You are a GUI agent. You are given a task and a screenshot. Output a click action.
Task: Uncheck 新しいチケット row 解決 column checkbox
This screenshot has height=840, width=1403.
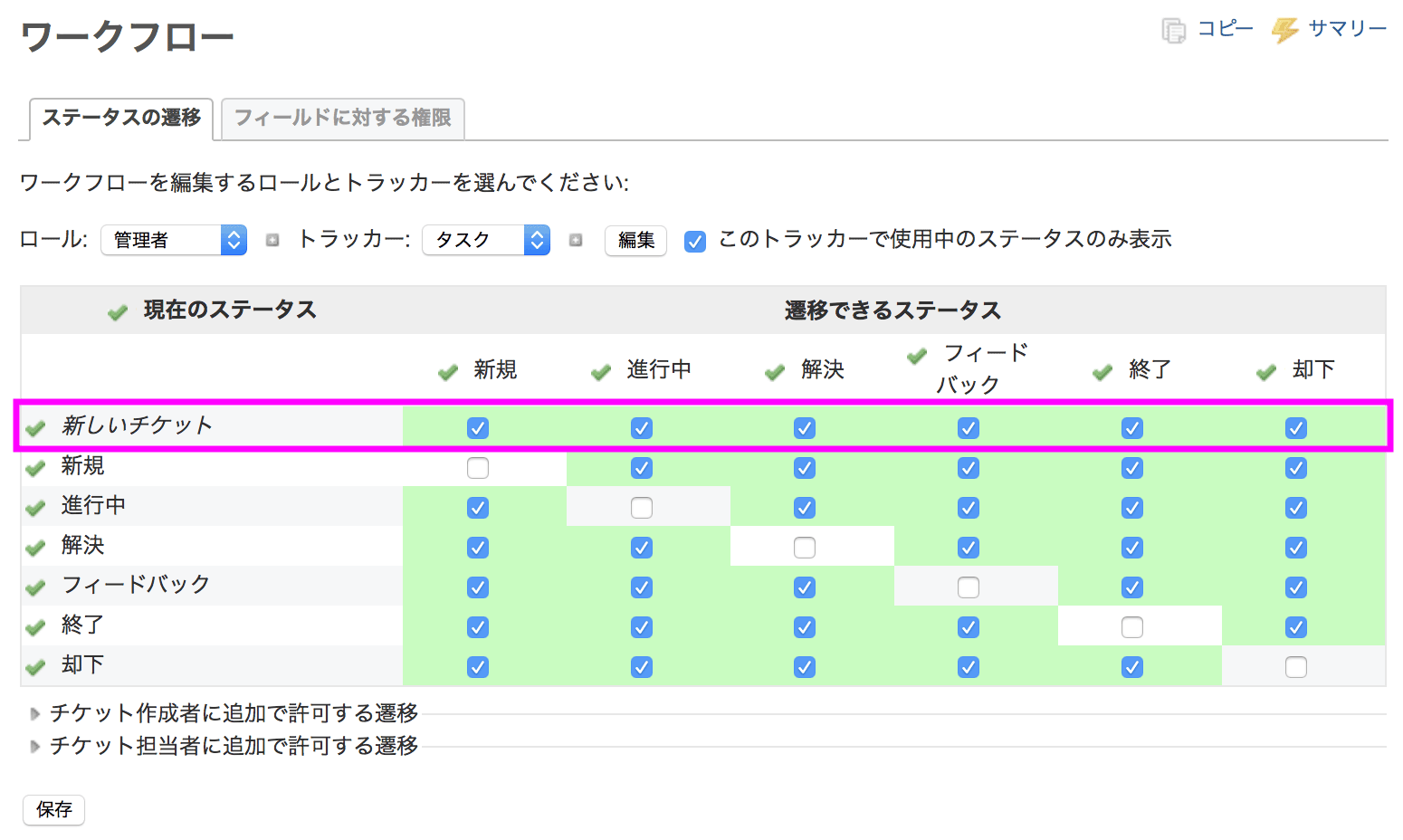(x=805, y=428)
